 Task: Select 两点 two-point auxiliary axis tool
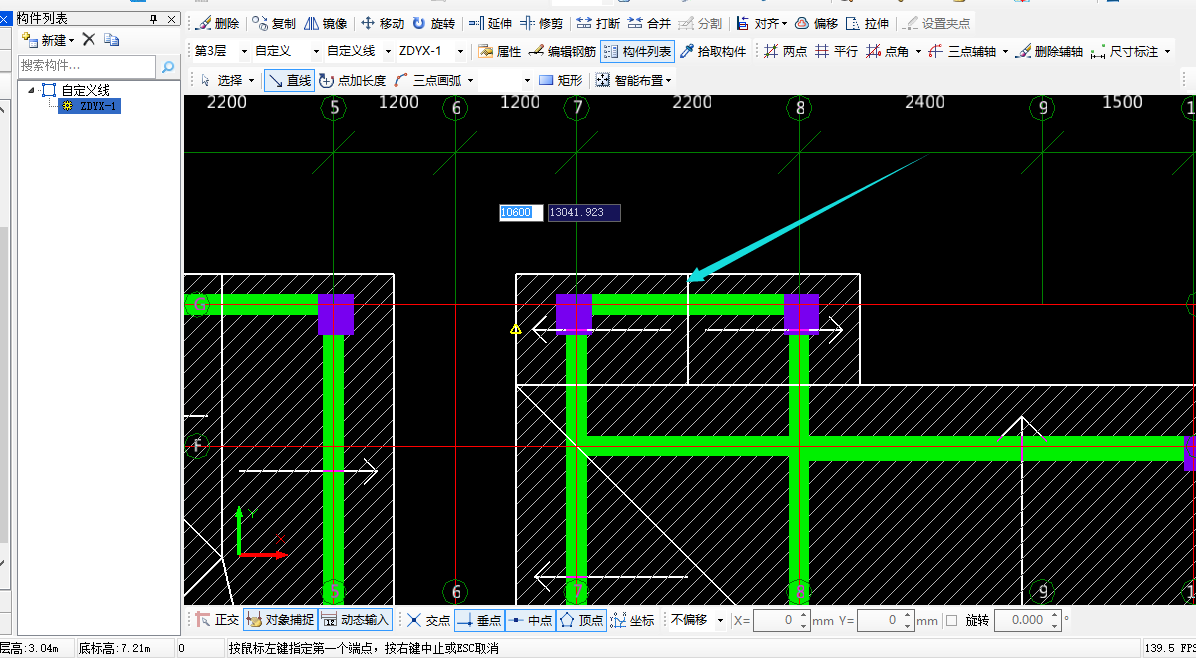tap(786, 51)
